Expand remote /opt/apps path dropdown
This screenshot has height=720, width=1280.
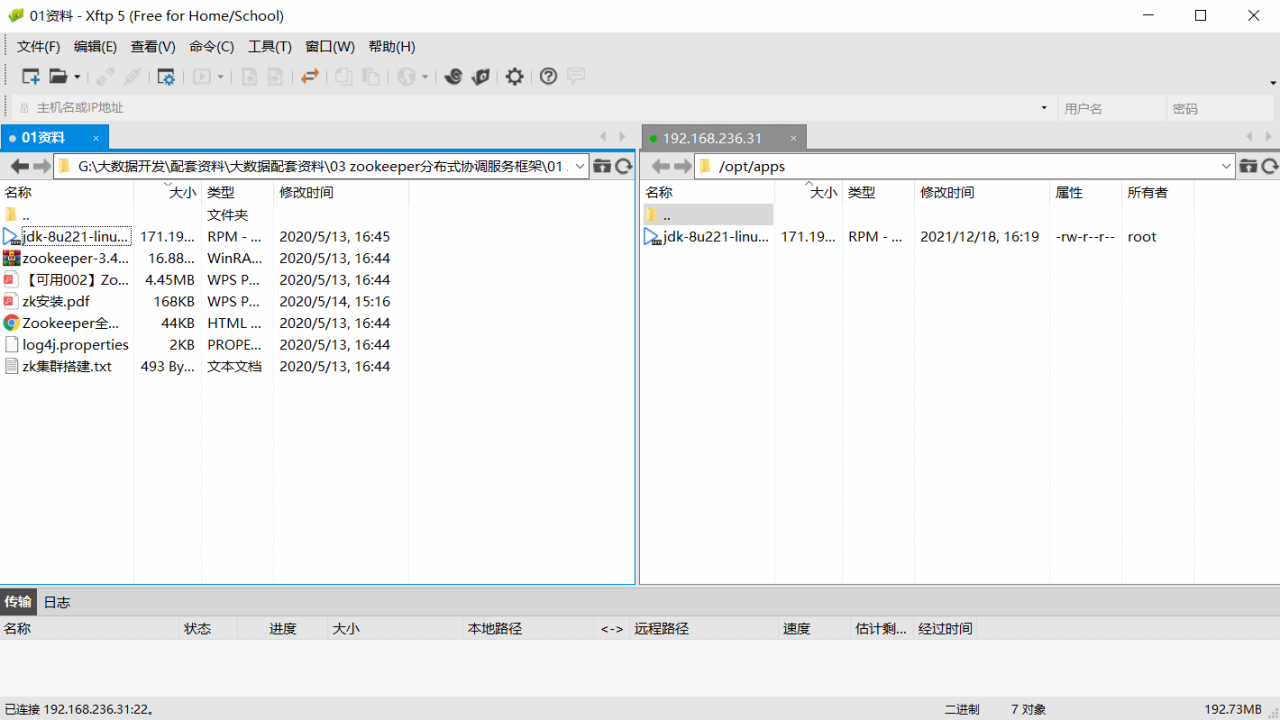[x=1226, y=166]
